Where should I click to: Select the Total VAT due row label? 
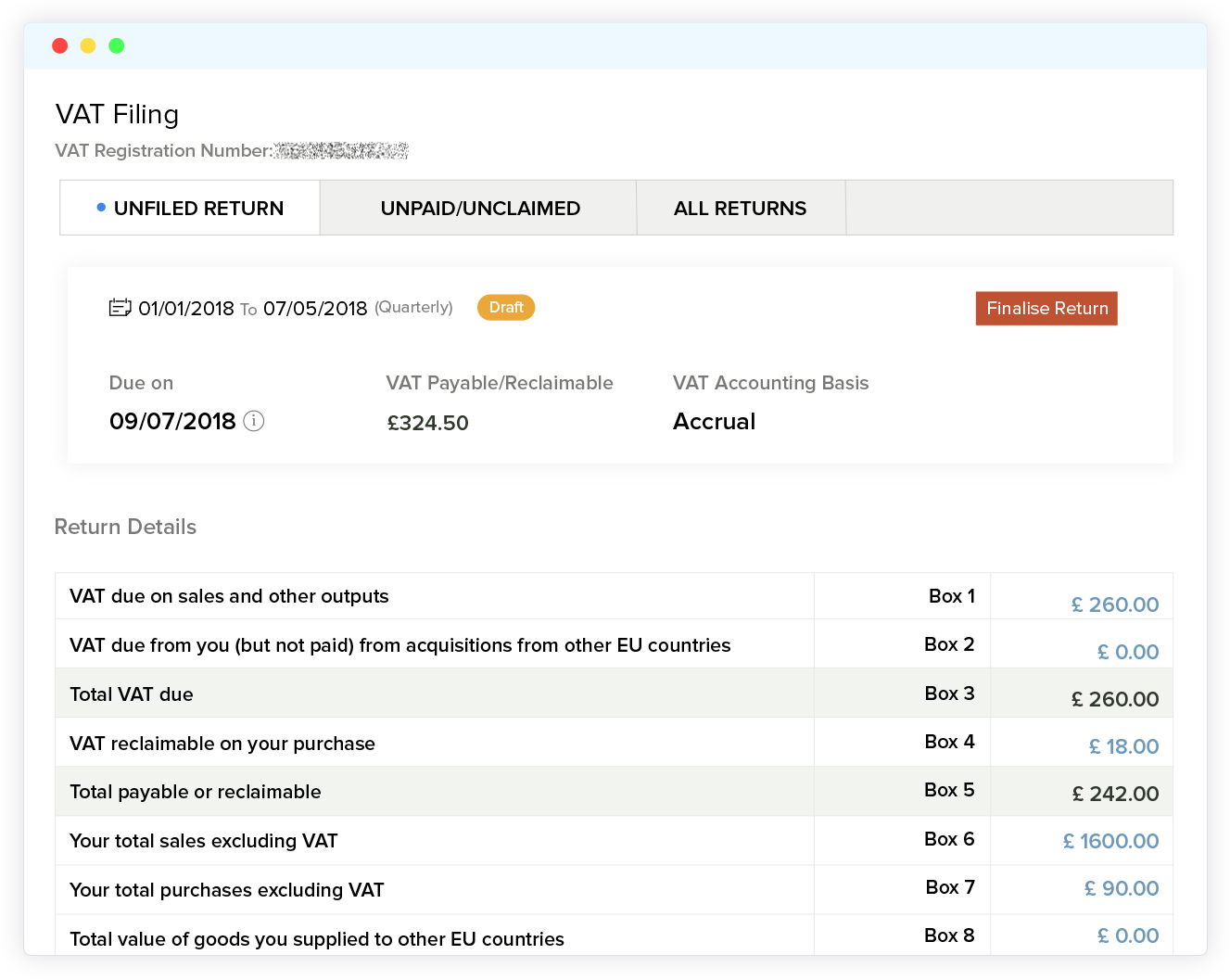click(132, 694)
